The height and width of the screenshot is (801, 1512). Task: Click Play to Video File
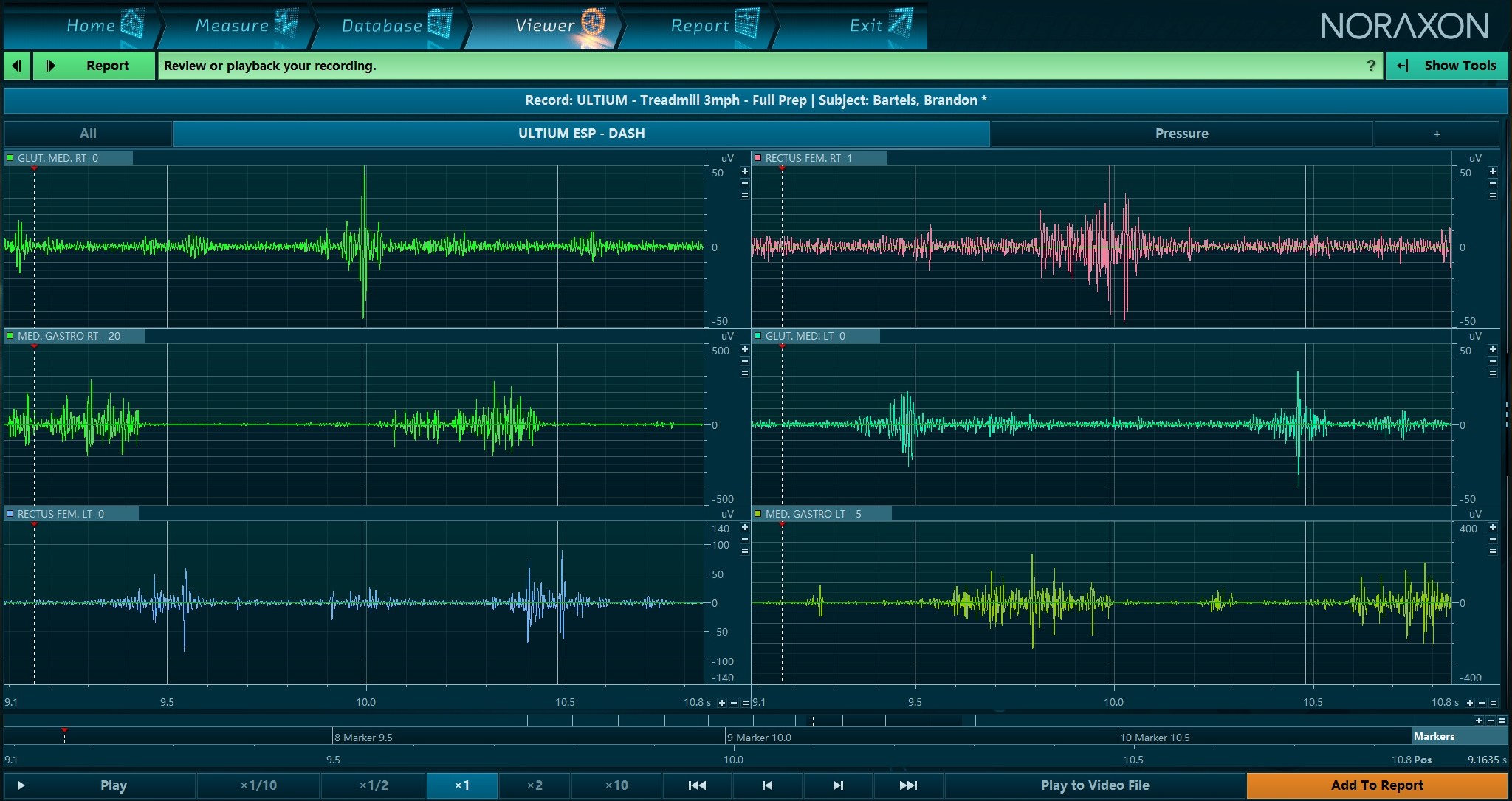tap(1095, 785)
